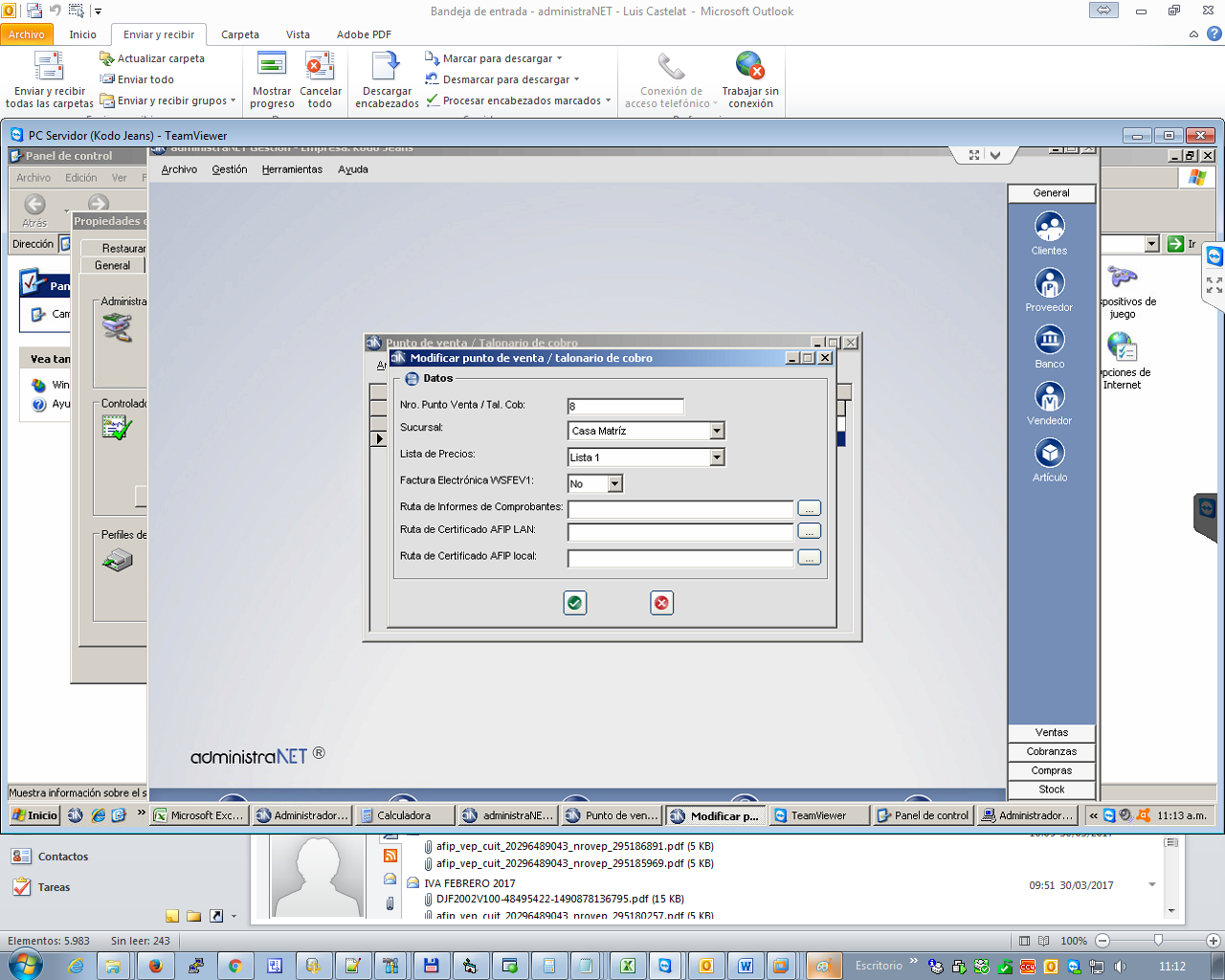
Task: Click the Nro. Punto Venta input field
Action: 625,407
